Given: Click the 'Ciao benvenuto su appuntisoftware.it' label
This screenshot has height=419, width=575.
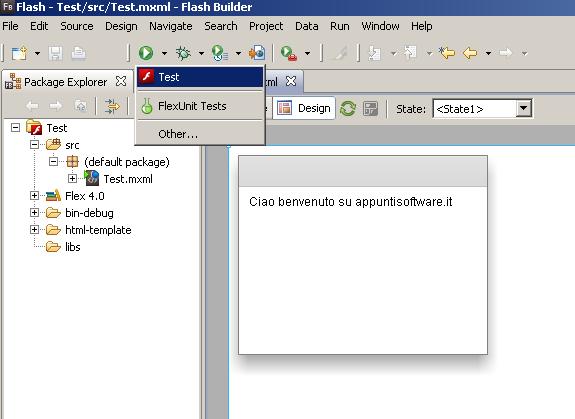Looking at the screenshot, I should [x=351, y=202].
